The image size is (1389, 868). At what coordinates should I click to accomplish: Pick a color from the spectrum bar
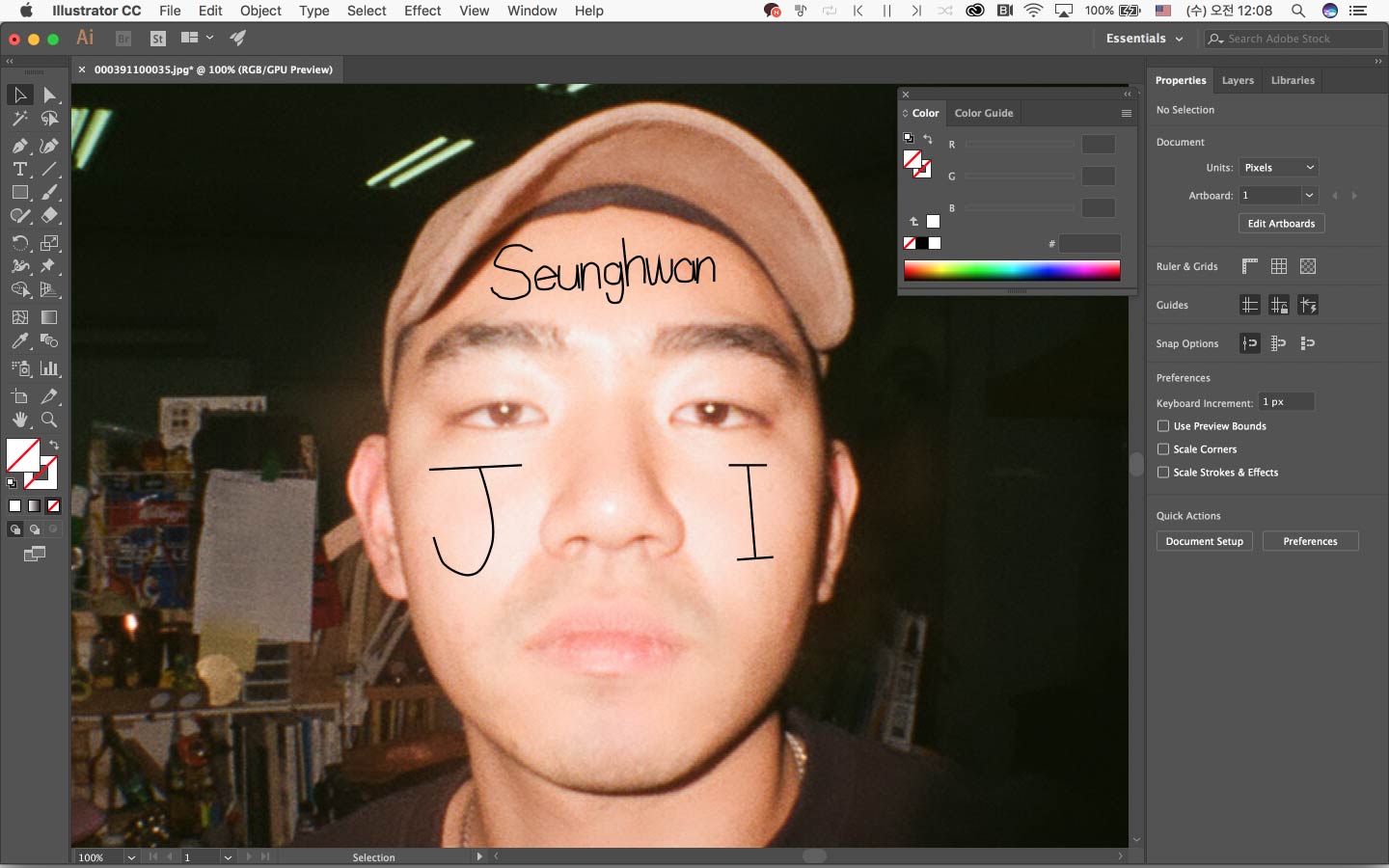pos(1012,270)
